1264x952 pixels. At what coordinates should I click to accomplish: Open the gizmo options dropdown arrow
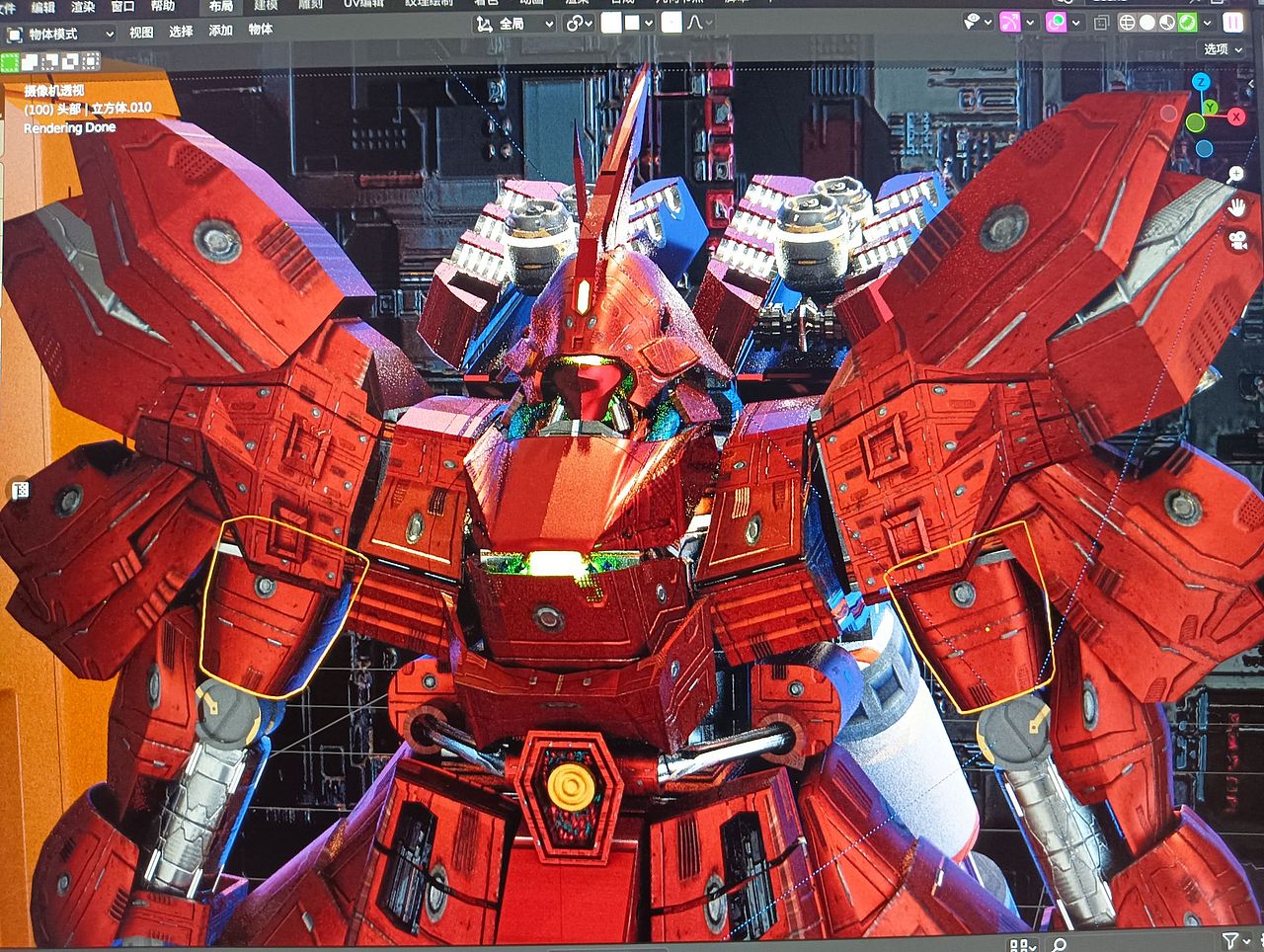(1030, 21)
